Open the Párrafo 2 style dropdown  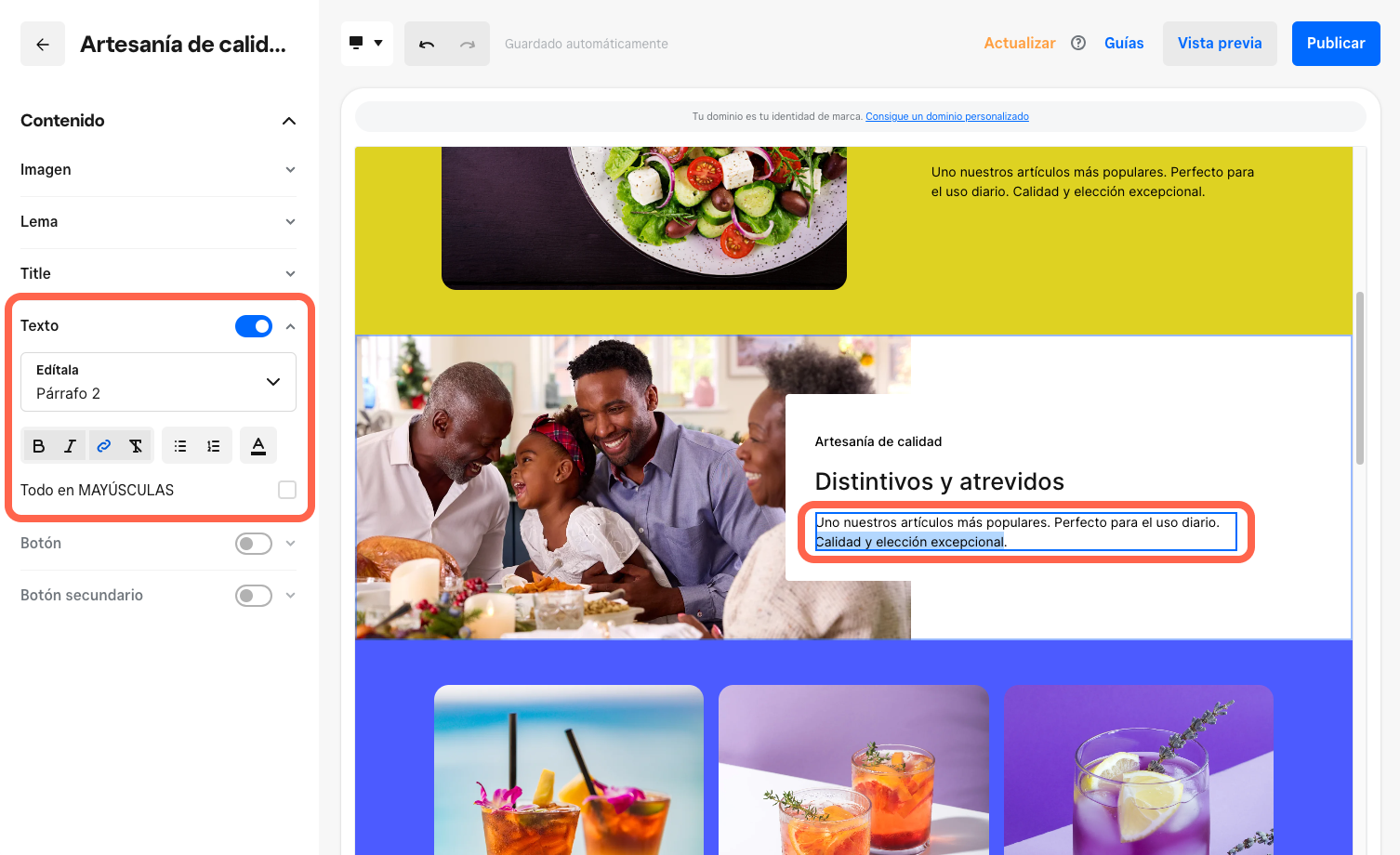158,382
